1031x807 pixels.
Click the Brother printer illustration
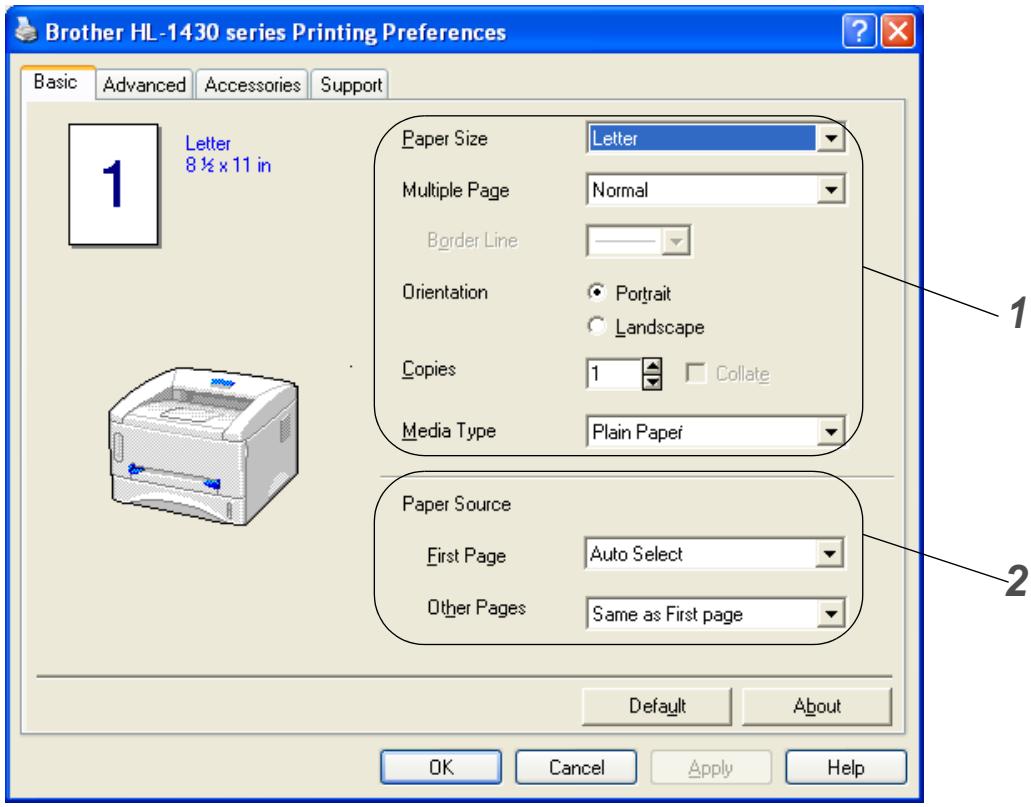[x=203, y=446]
